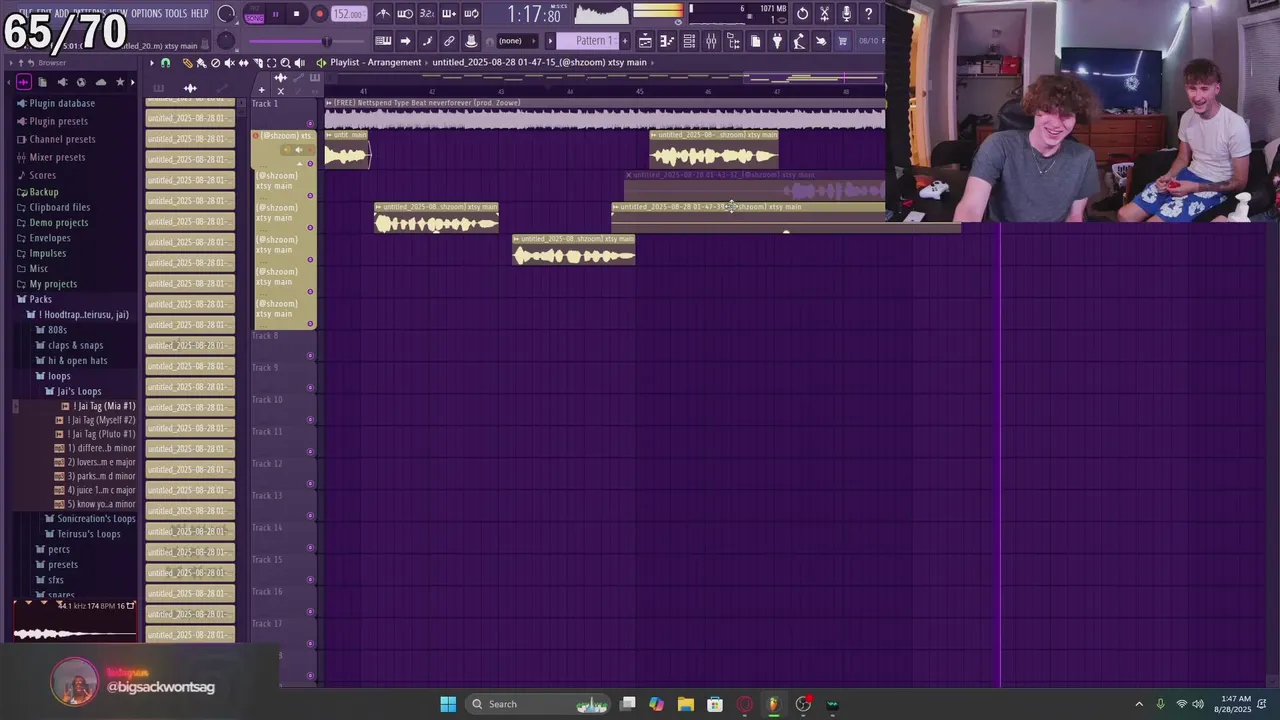1280x720 pixels.
Task: Click the song position slider handle
Action: [326, 41]
